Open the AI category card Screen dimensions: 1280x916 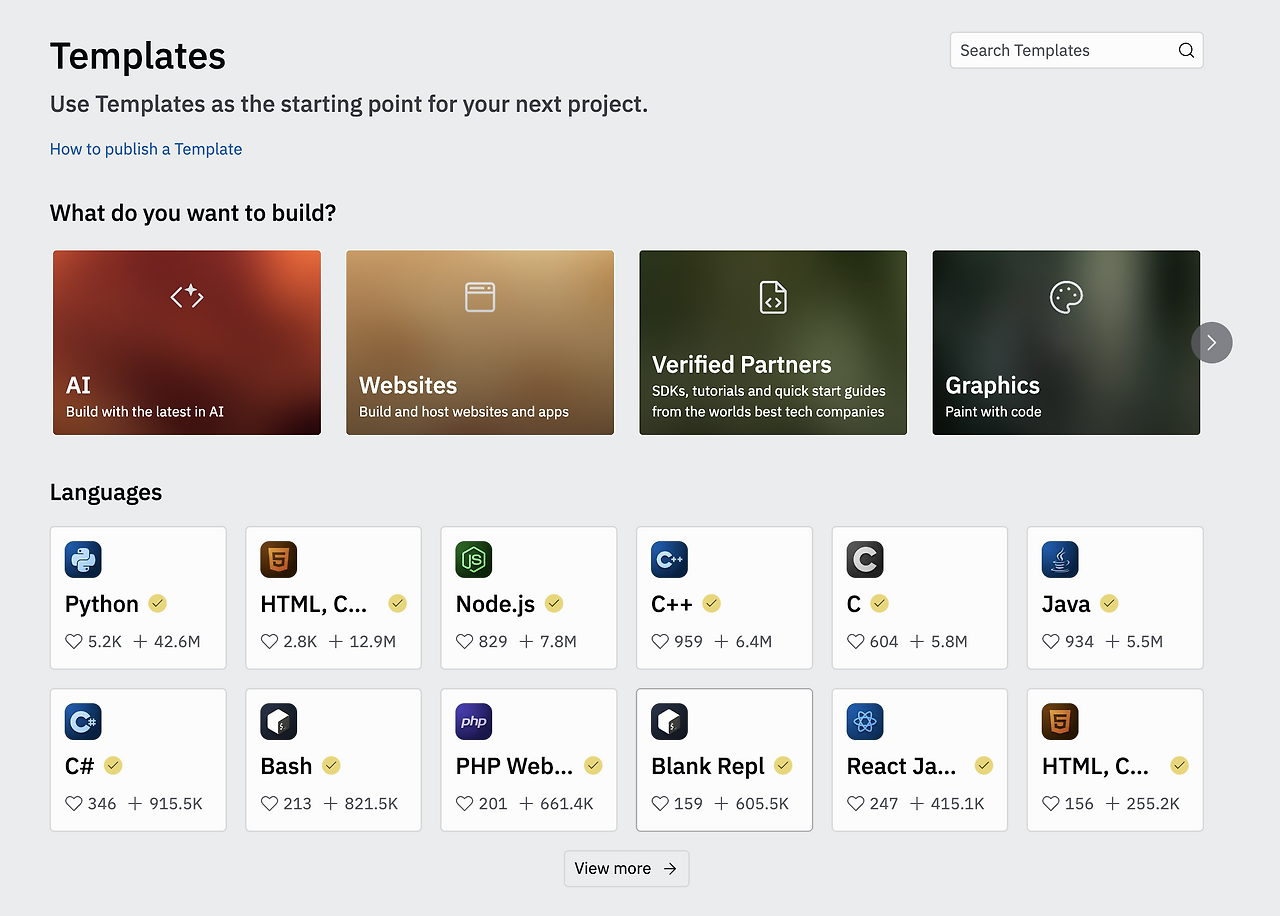[187, 343]
